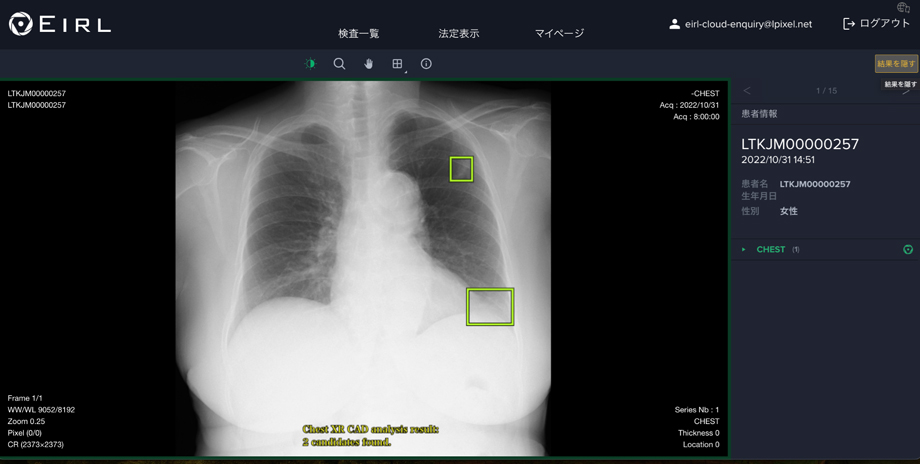Click the info overlay icon
The height and width of the screenshot is (464, 920).
(427, 64)
